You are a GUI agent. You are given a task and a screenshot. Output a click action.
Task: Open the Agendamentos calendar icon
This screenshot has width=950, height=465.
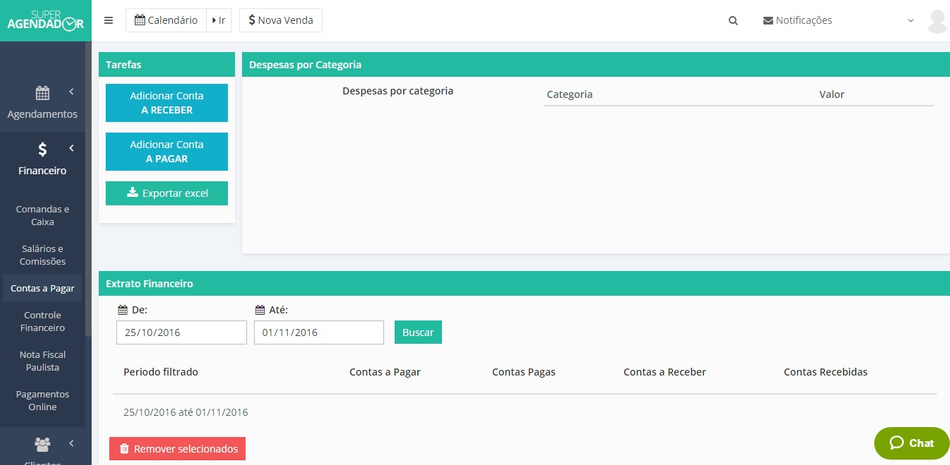tap(42, 94)
